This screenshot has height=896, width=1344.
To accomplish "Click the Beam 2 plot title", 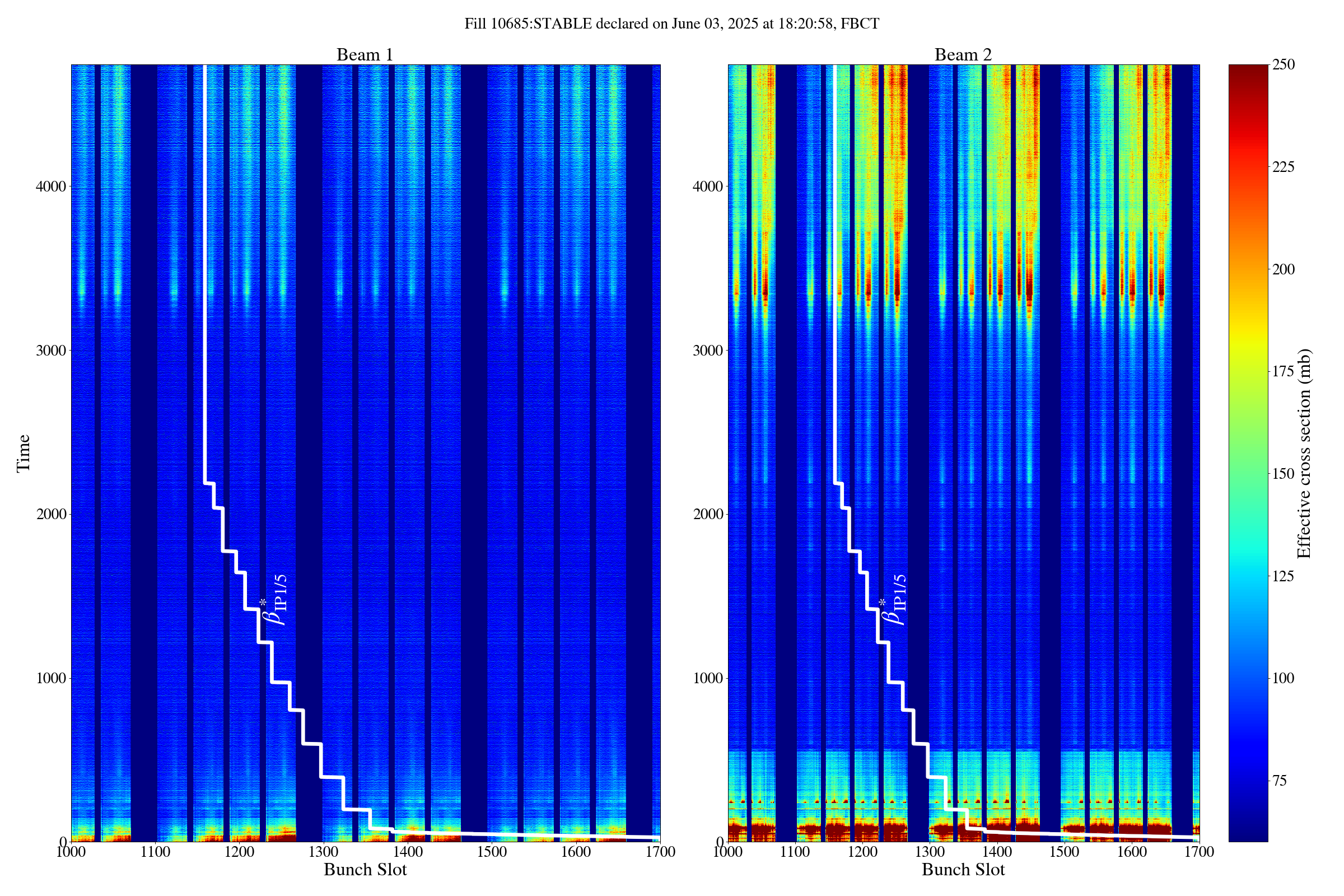I will pyautogui.click(x=963, y=55).
